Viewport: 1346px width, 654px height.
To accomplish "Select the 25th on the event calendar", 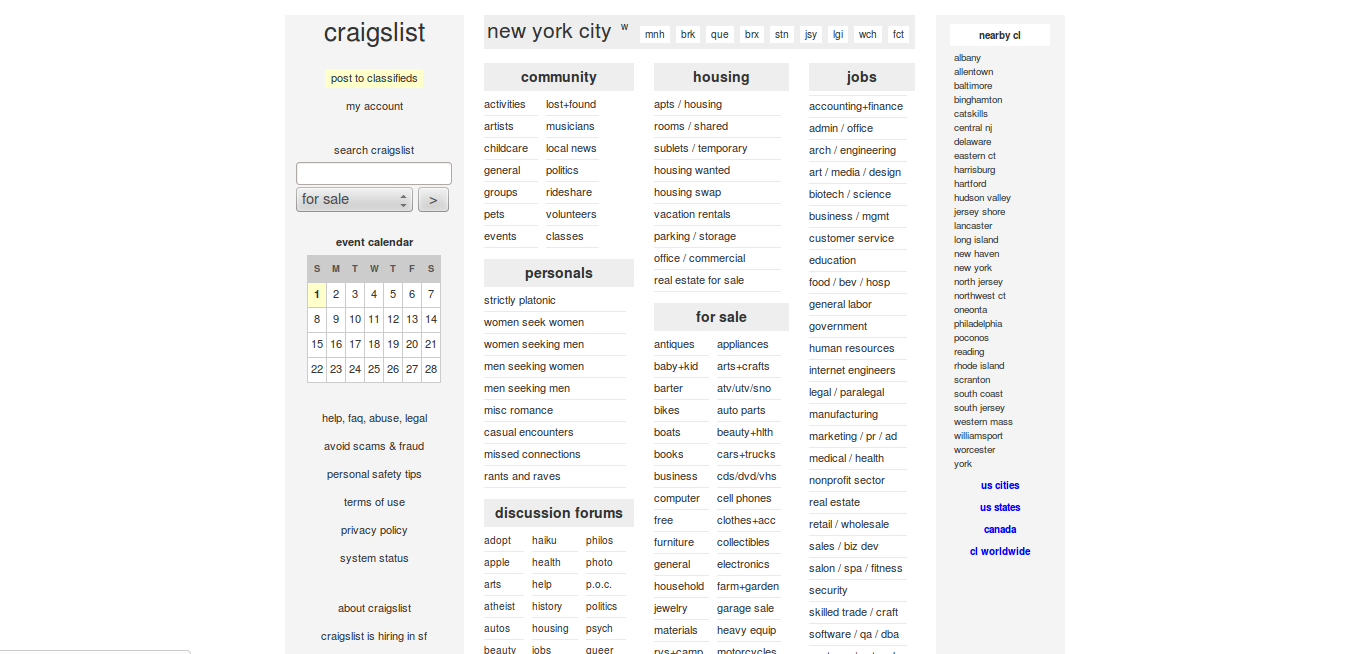I will tap(373, 368).
